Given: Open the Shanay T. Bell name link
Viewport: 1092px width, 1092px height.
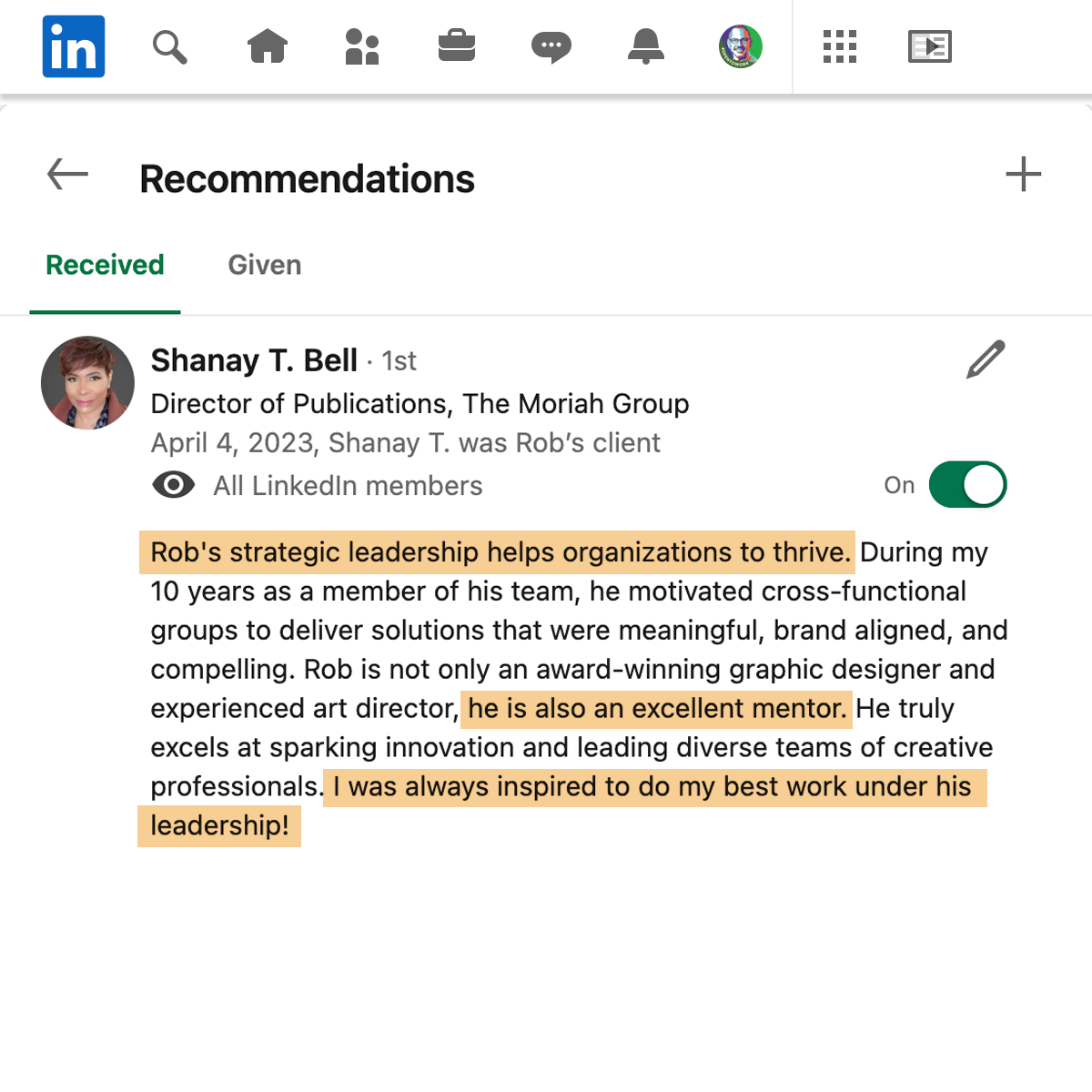Looking at the screenshot, I should [x=254, y=360].
